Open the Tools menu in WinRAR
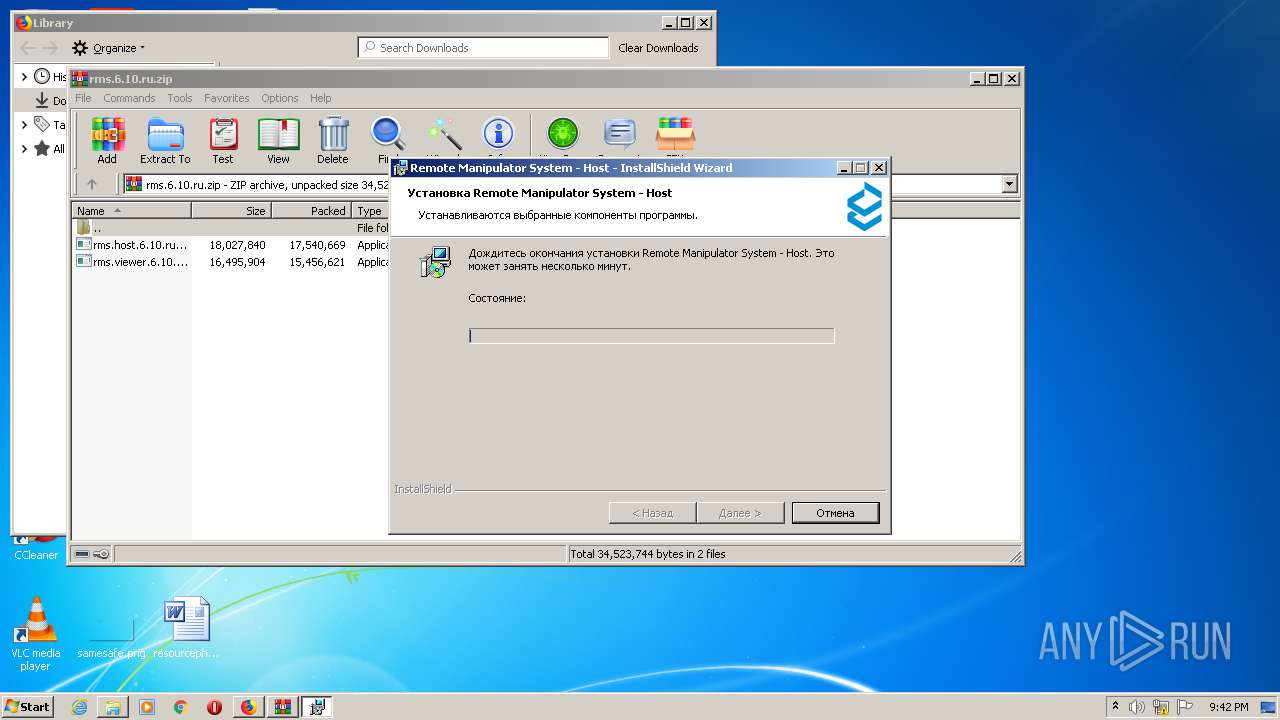Viewport: 1280px width, 720px height. click(x=180, y=98)
